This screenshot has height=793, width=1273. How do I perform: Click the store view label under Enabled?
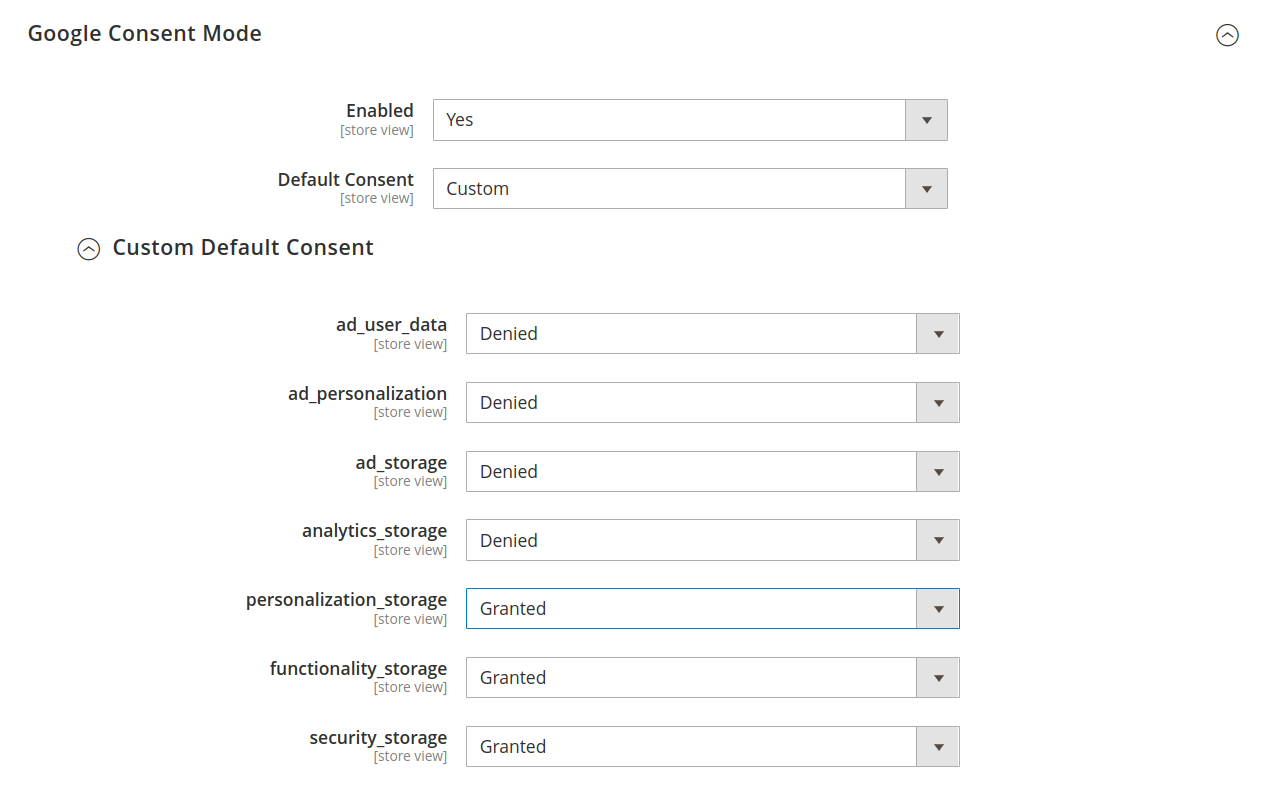pyautogui.click(x=377, y=130)
